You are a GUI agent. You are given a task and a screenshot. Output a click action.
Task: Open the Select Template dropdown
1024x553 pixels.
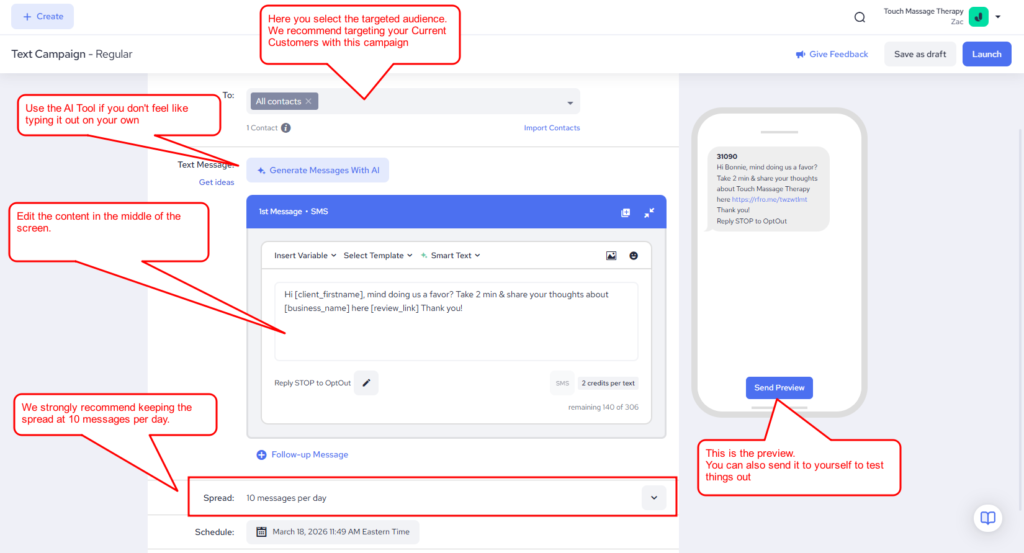(378, 256)
